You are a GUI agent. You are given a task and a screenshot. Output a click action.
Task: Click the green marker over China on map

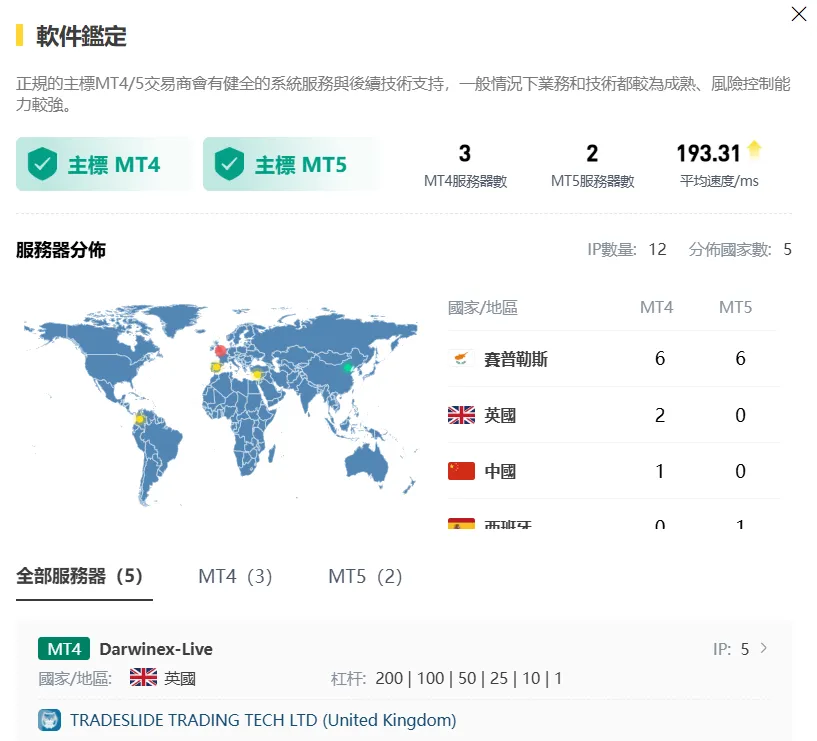click(x=348, y=368)
